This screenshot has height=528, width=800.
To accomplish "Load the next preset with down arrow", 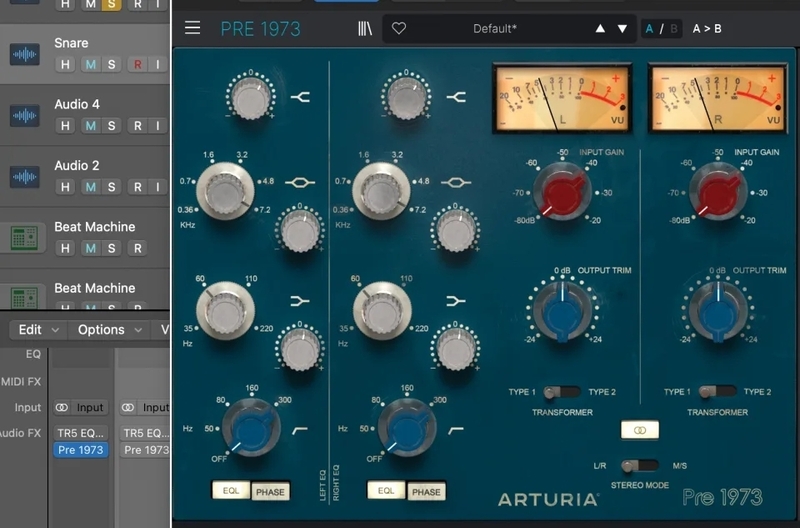I will (x=622, y=29).
